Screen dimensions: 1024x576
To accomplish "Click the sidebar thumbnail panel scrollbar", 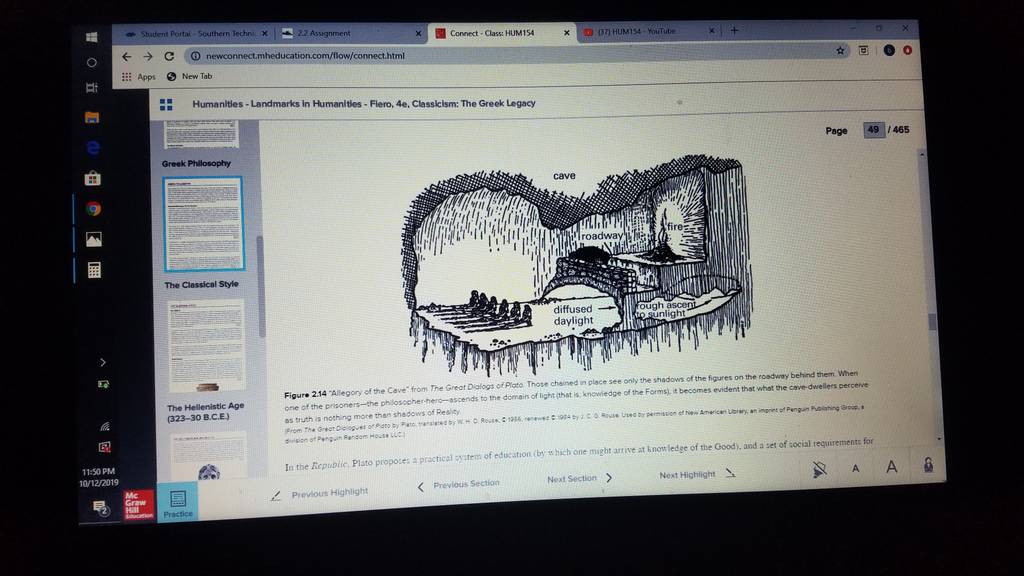I will [261, 286].
